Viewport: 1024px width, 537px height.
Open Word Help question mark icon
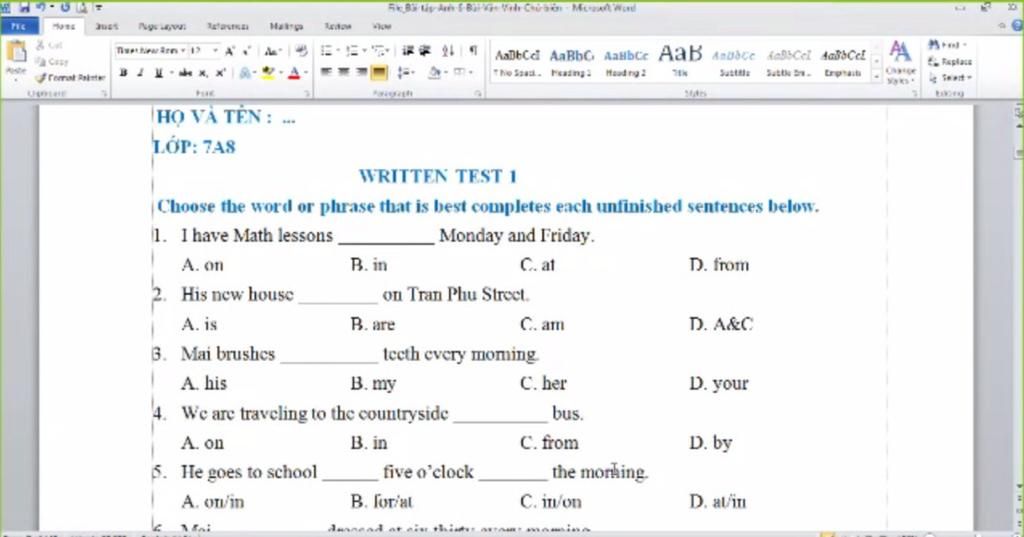tap(1017, 26)
